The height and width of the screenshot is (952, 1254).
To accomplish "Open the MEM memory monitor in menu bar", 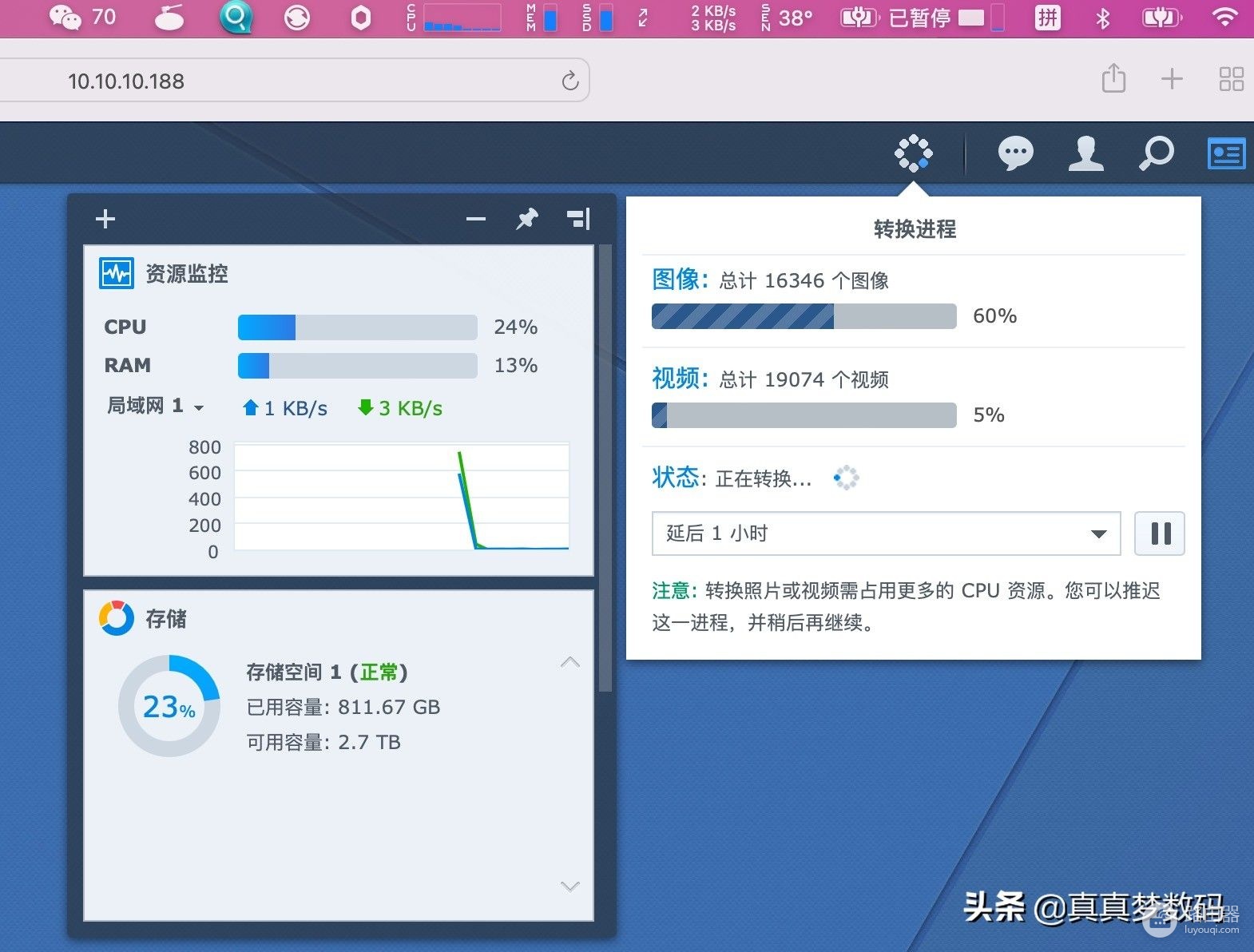I will pyautogui.click(x=542, y=18).
